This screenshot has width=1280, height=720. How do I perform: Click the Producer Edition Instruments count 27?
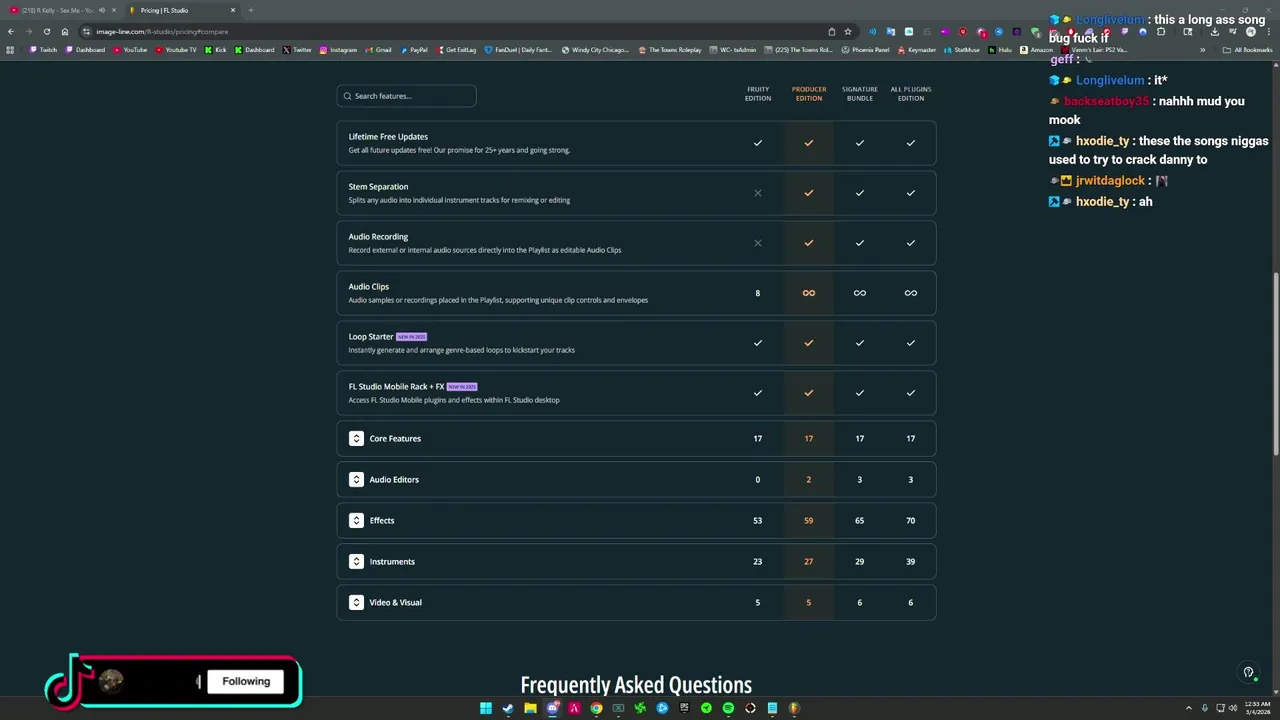(x=809, y=561)
